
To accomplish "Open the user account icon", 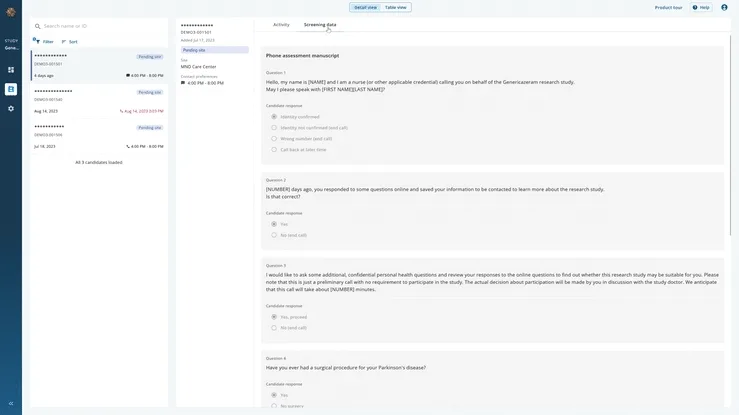I will click(x=724, y=8).
